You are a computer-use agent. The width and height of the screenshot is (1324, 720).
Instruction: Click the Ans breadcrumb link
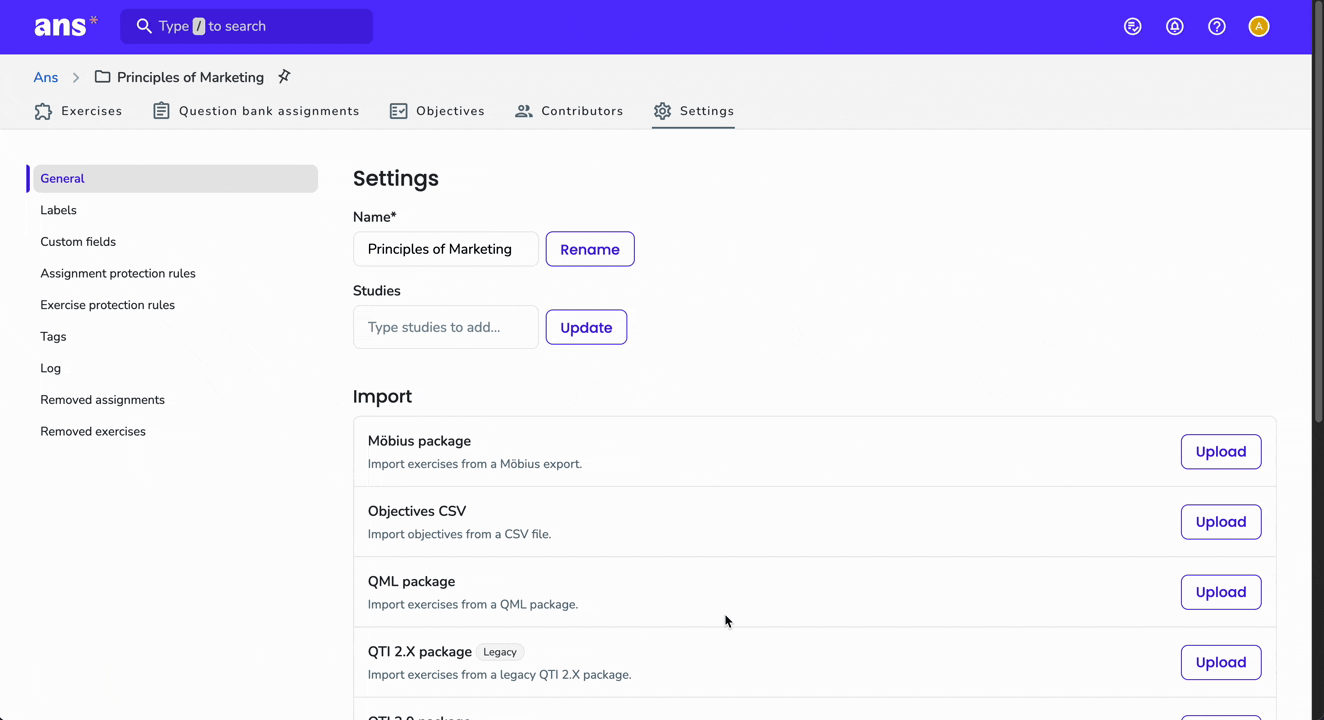(x=46, y=77)
